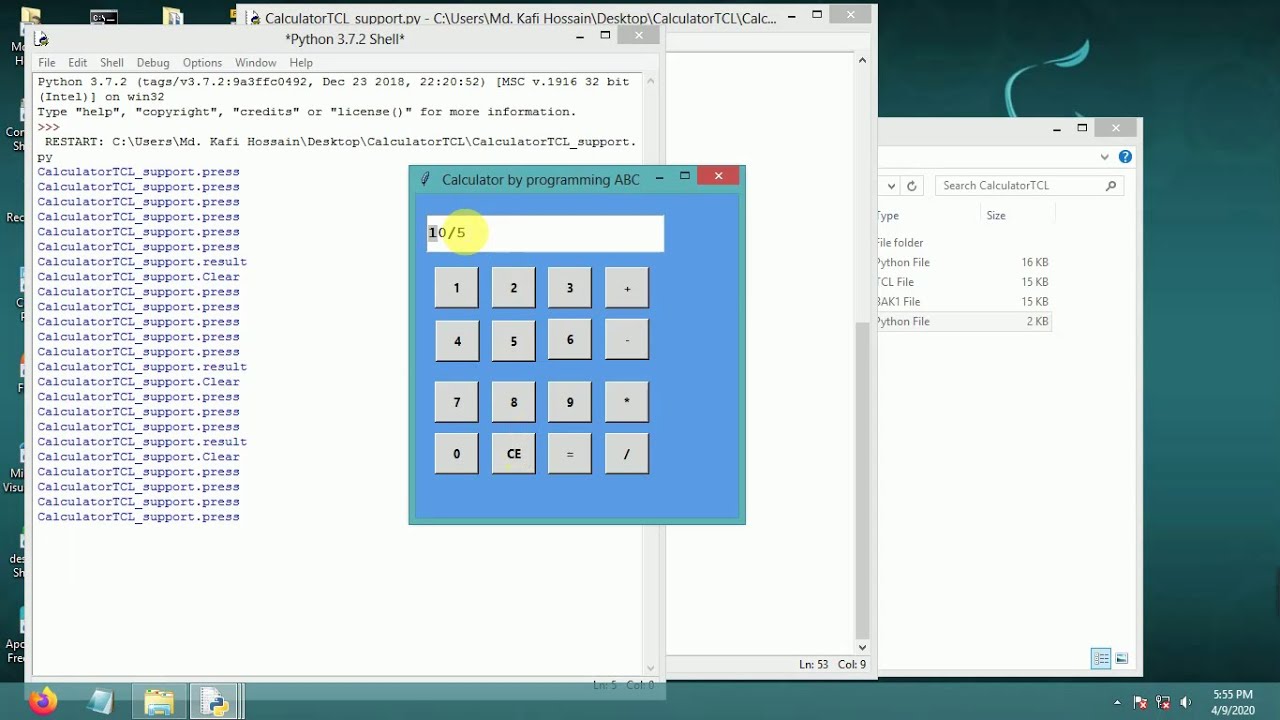
Task: Click the divide (/) operator key
Action: (627, 454)
